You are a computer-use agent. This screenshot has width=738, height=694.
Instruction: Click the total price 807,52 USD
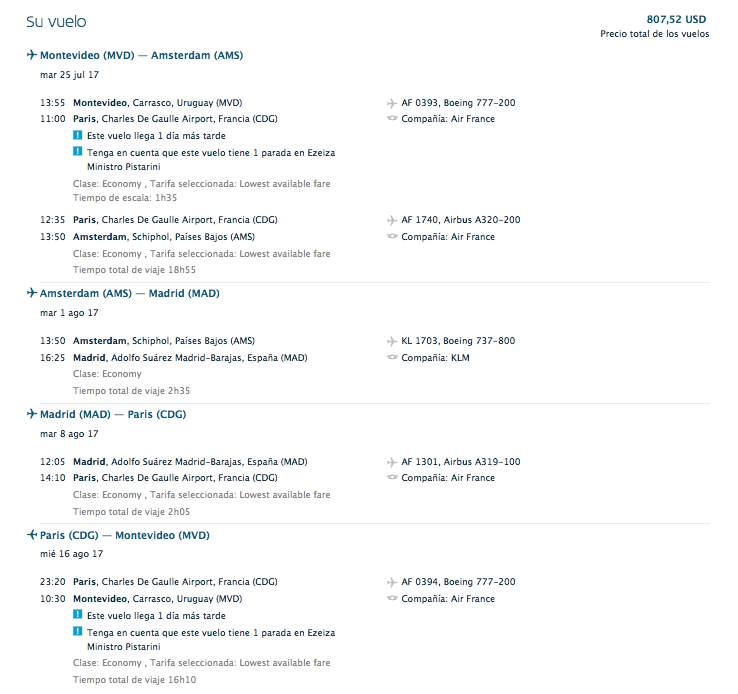click(676, 19)
